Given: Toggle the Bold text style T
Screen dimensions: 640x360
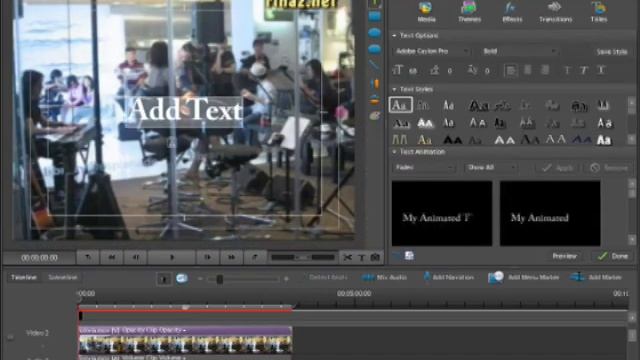Looking at the screenshot, I should pyautogui.click(x=567, y=70).
